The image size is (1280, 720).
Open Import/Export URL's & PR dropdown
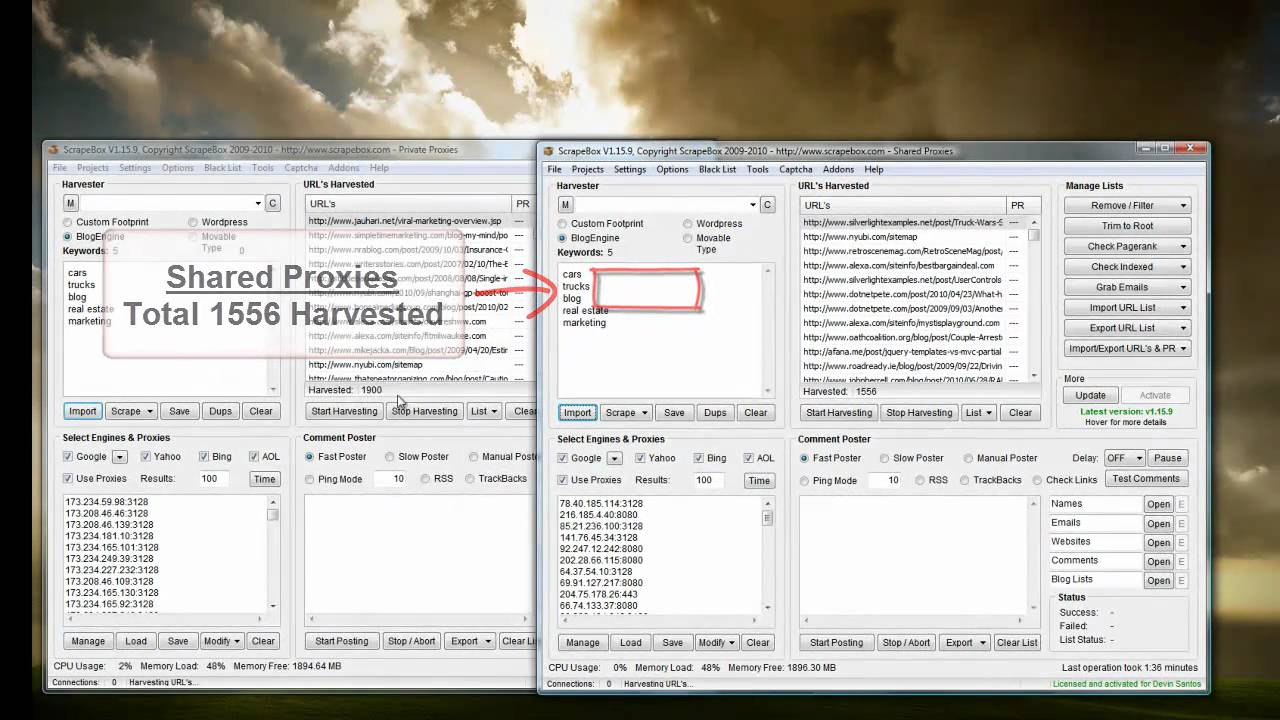click(x=1127, y=348)
